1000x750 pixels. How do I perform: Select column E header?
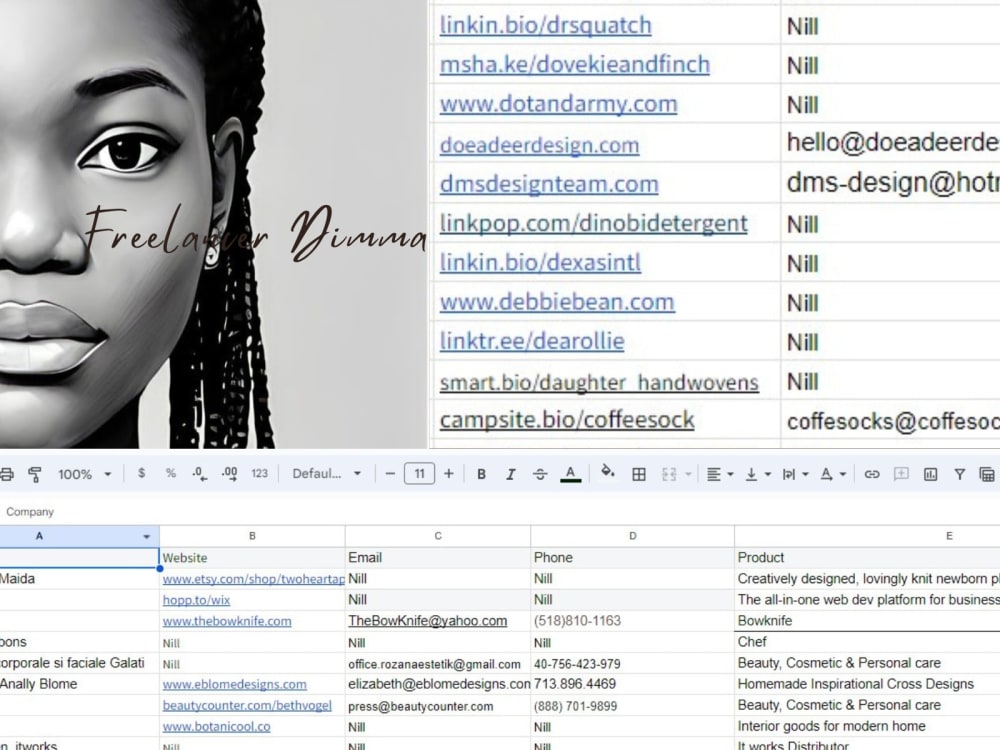(x=867, y=536)
